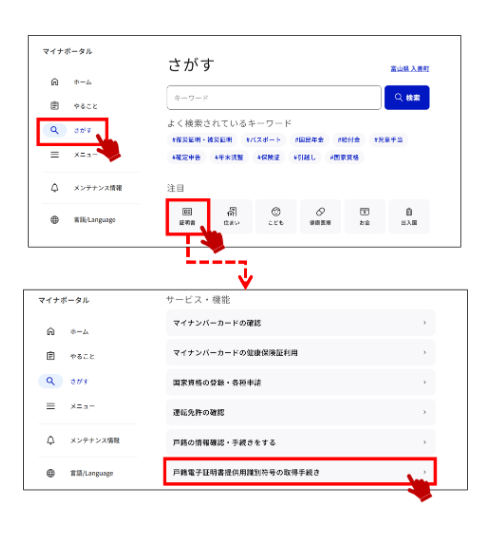This screenshot has width=501, height=537.
Task: Expand the マイナンバーカードの健康保険証利用 row chevron
Action: point(425,352)
